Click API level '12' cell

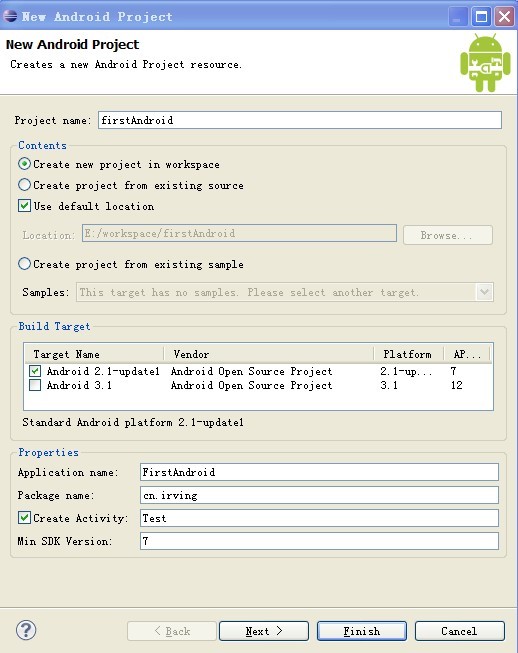click(456, 385)
